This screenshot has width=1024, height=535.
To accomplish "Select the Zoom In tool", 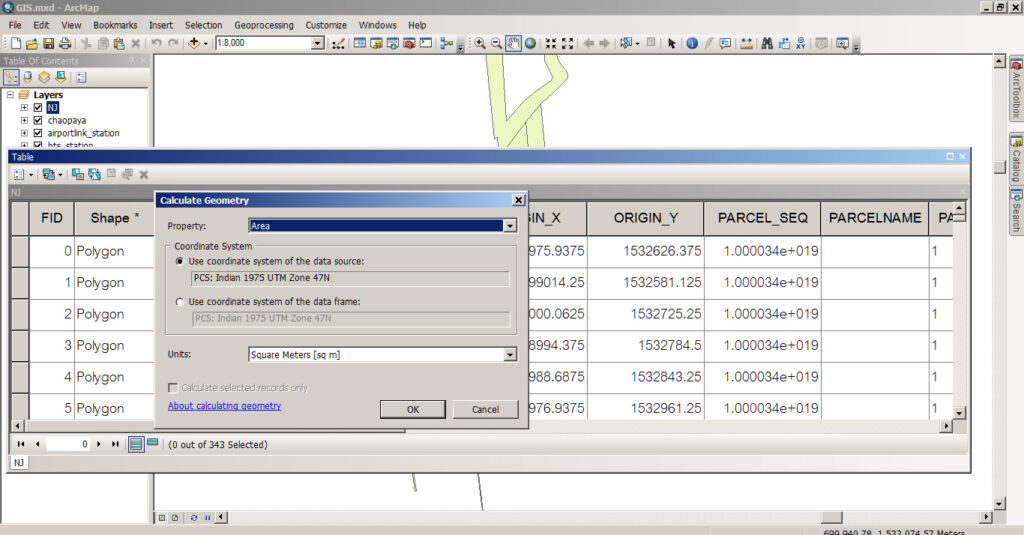I will pyautogui.click(x=480, y=44).
